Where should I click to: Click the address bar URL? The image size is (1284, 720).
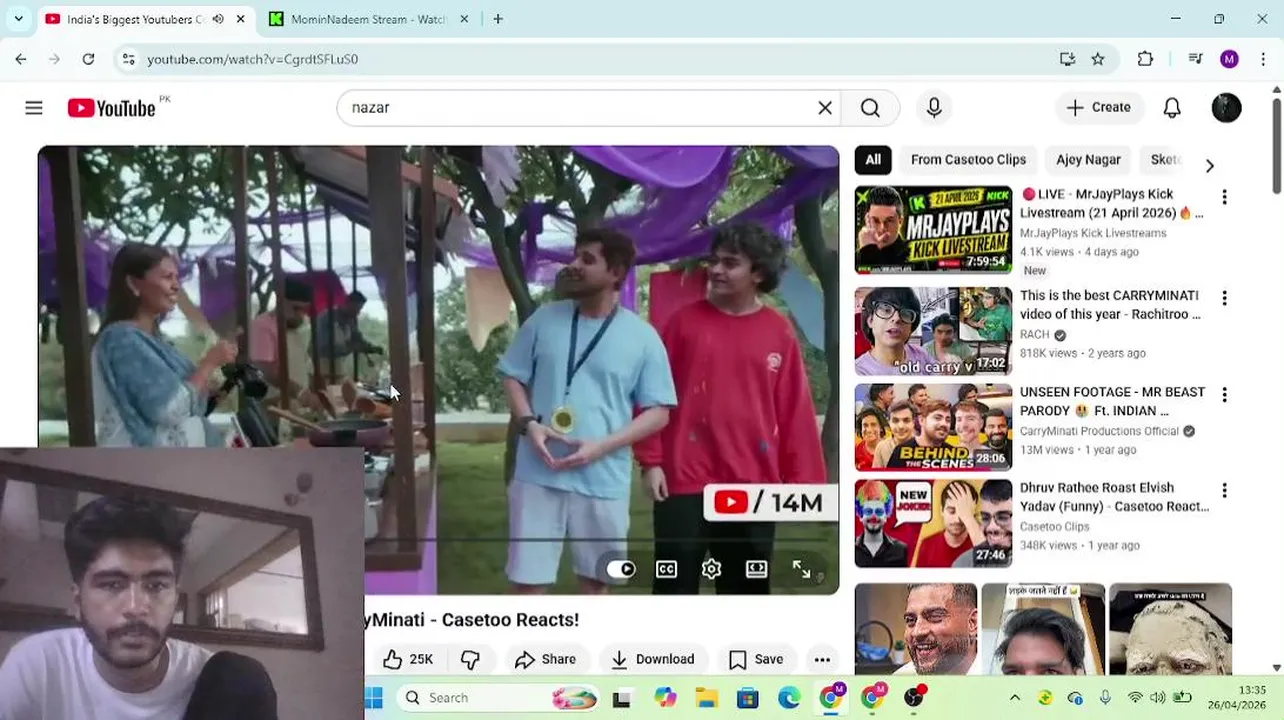click(x=252, y=59)
